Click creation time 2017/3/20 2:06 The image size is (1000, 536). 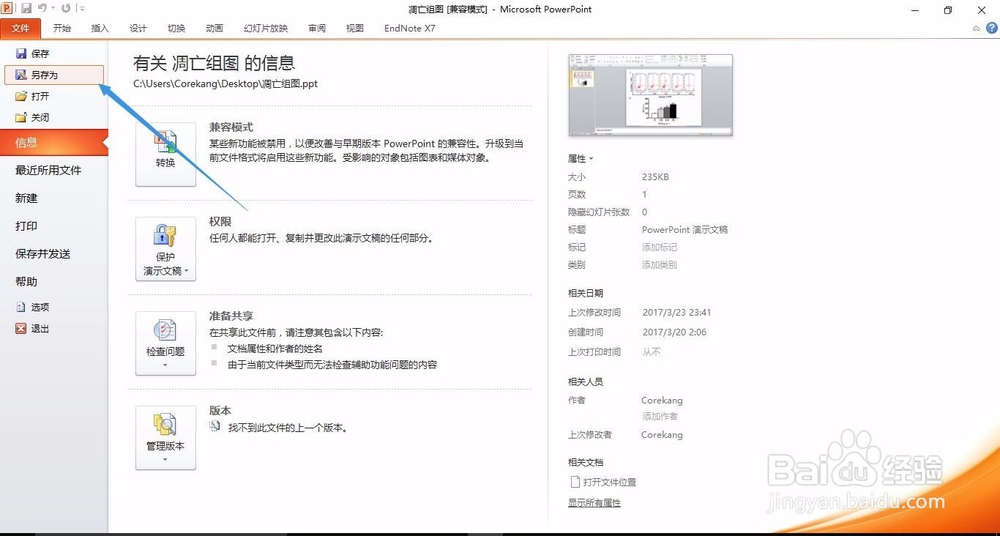[673, 332]
